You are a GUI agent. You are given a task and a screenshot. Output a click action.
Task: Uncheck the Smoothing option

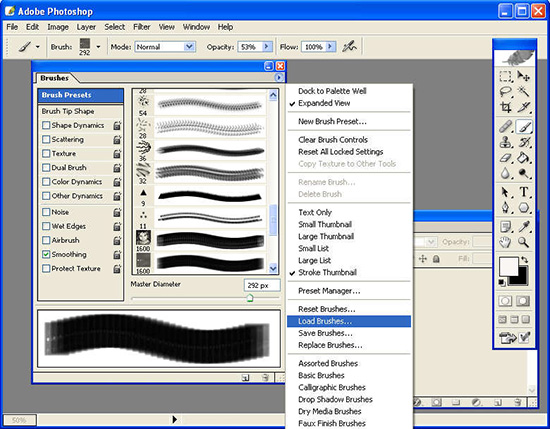pos(46,254)
